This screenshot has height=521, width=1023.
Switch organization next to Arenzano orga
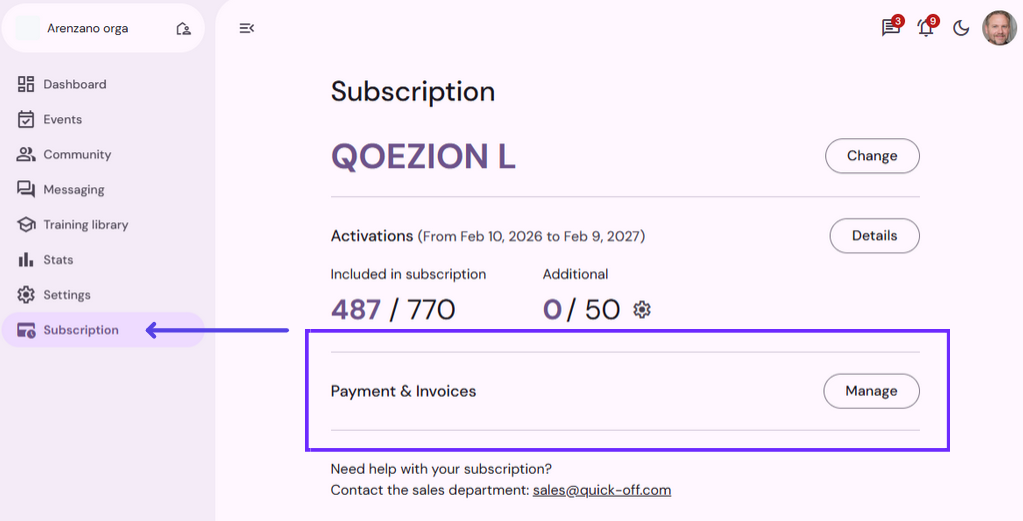tap(183, 29)
